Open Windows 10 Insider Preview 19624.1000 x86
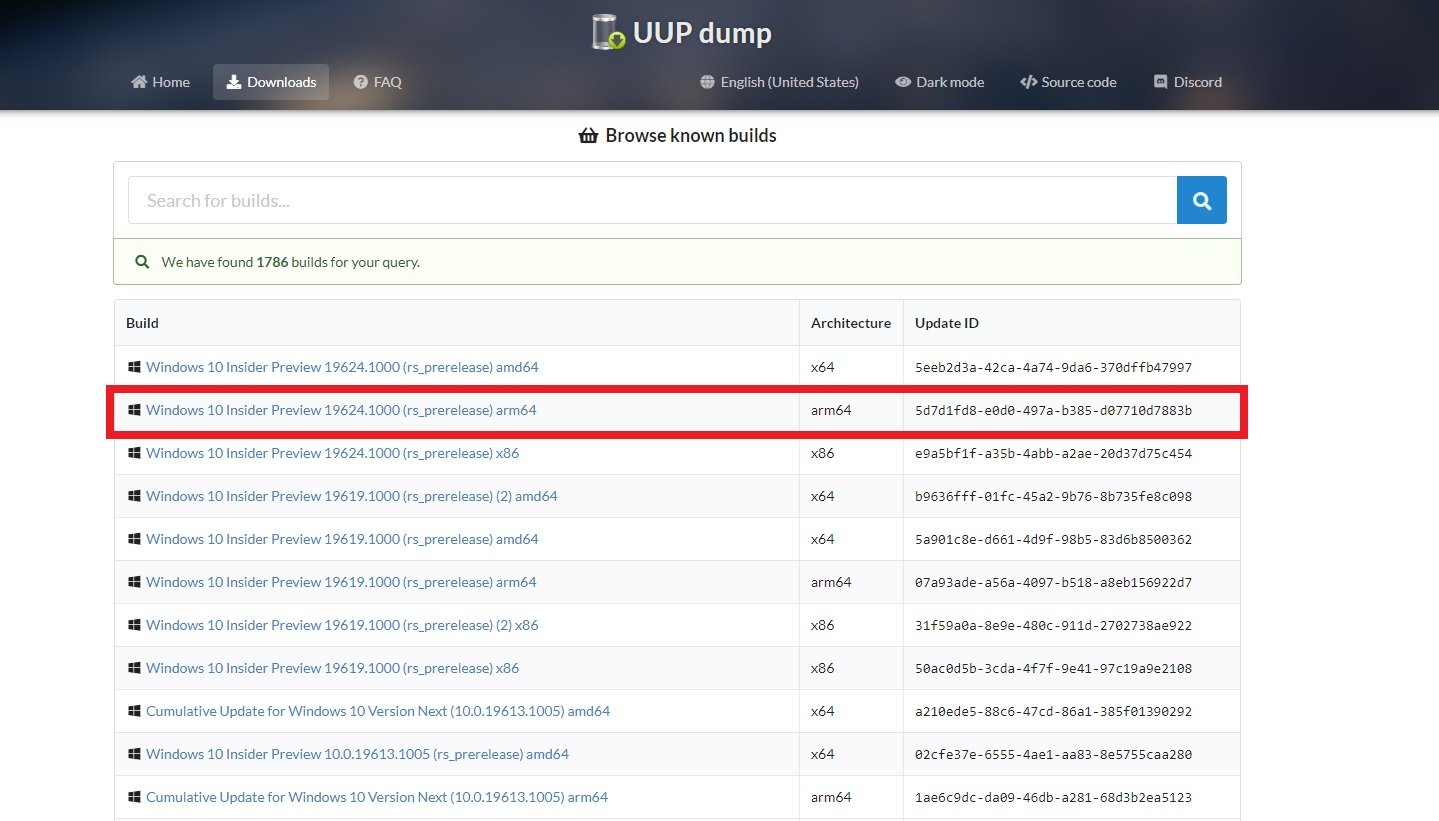The image size is (1439, 821). [x=332, y=453]
